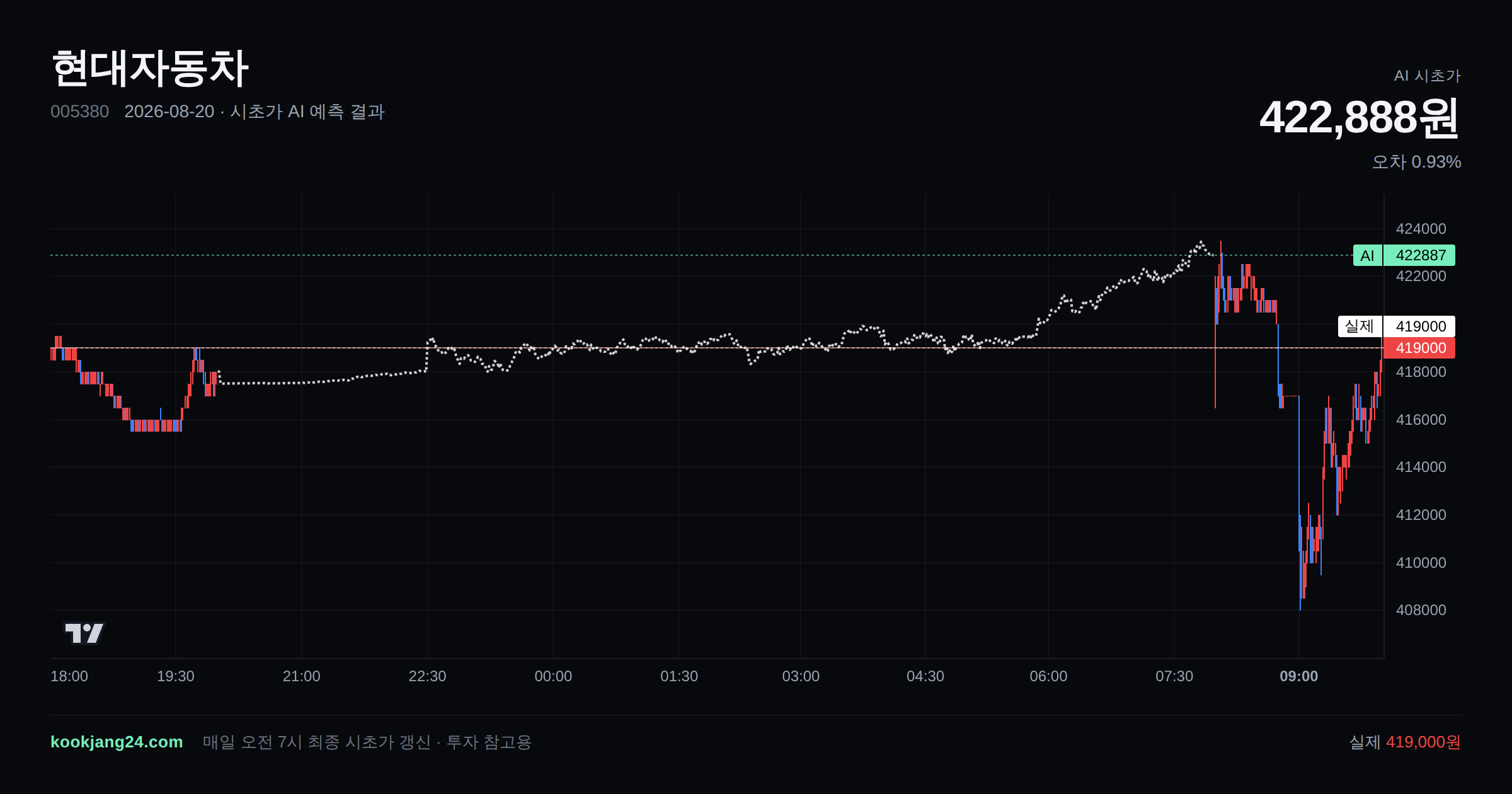Click the date text 2026-08-20 시초가 AI 예측 결과
The width and height of the screenshot is (1512, 794).
[255, 112]
